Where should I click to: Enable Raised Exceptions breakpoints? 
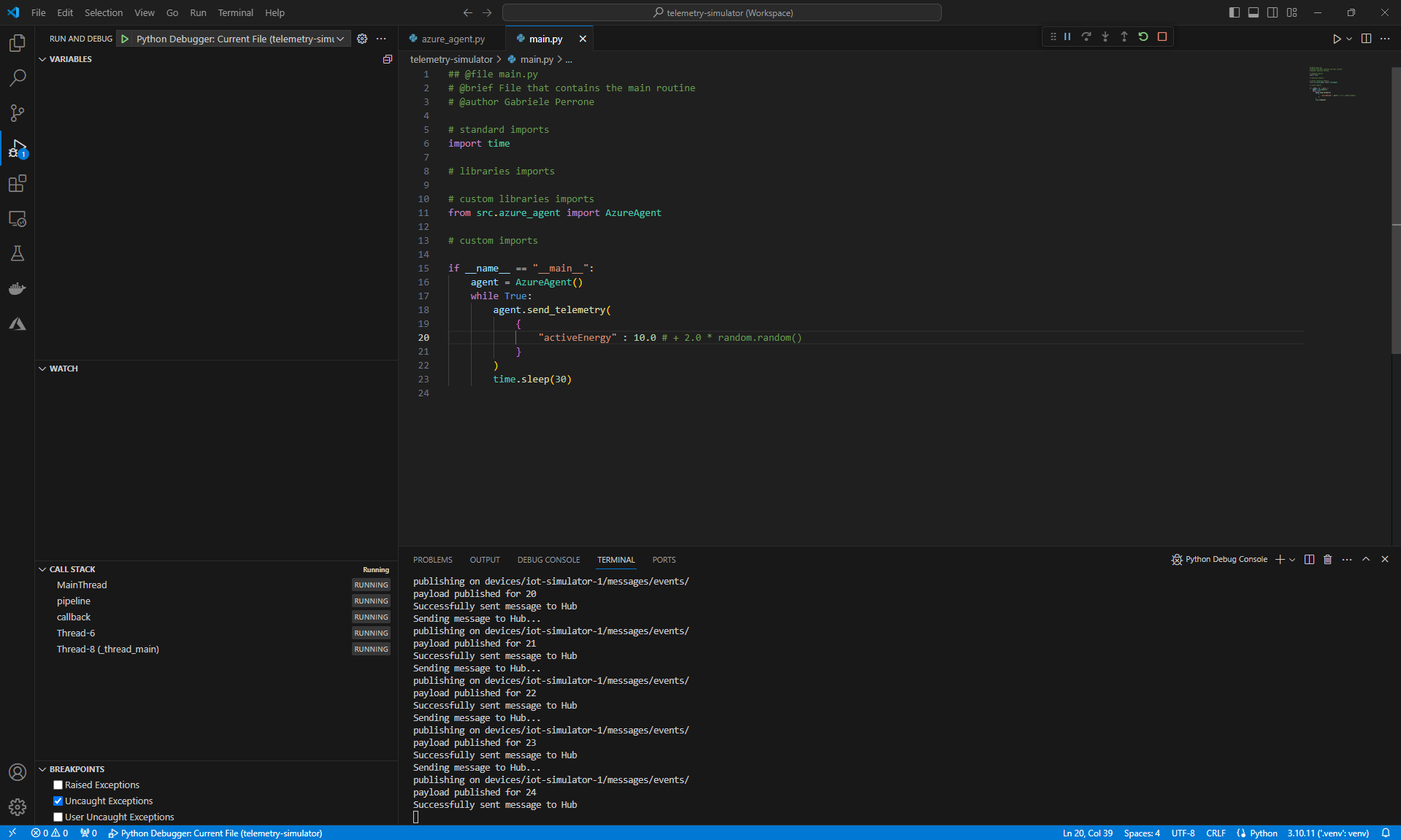coord(58,785)
